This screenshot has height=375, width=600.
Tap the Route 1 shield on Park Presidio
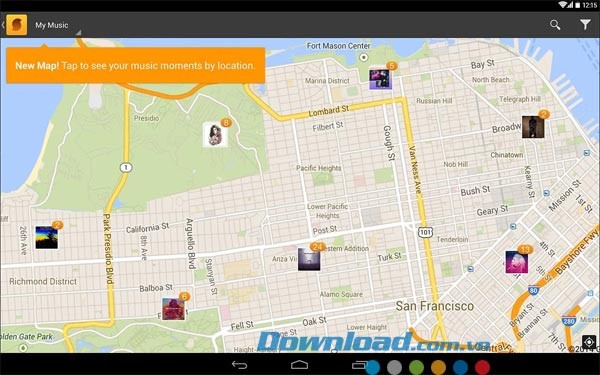[x=126, y=168]
